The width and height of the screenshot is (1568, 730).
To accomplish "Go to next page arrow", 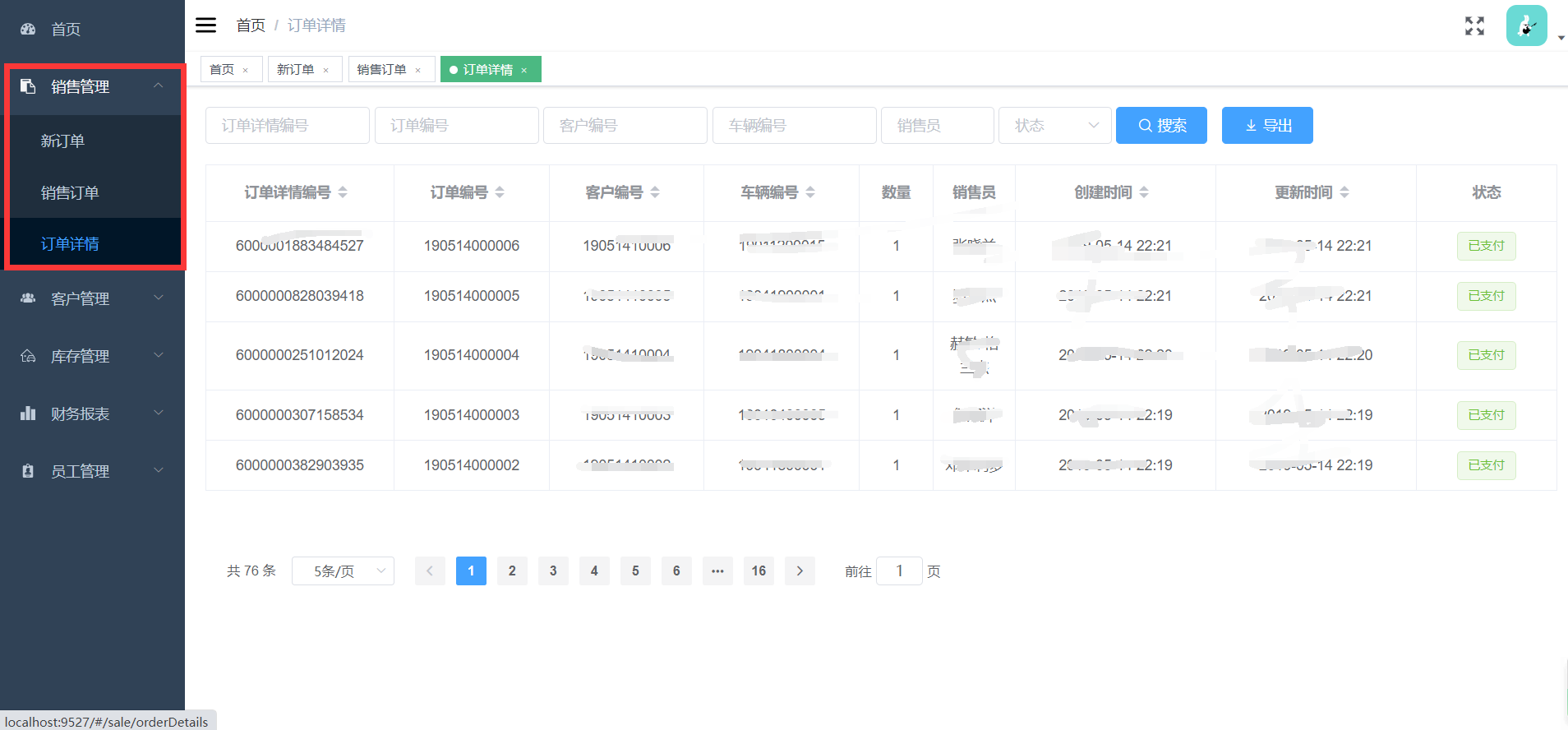I will (x=800, y=571).
